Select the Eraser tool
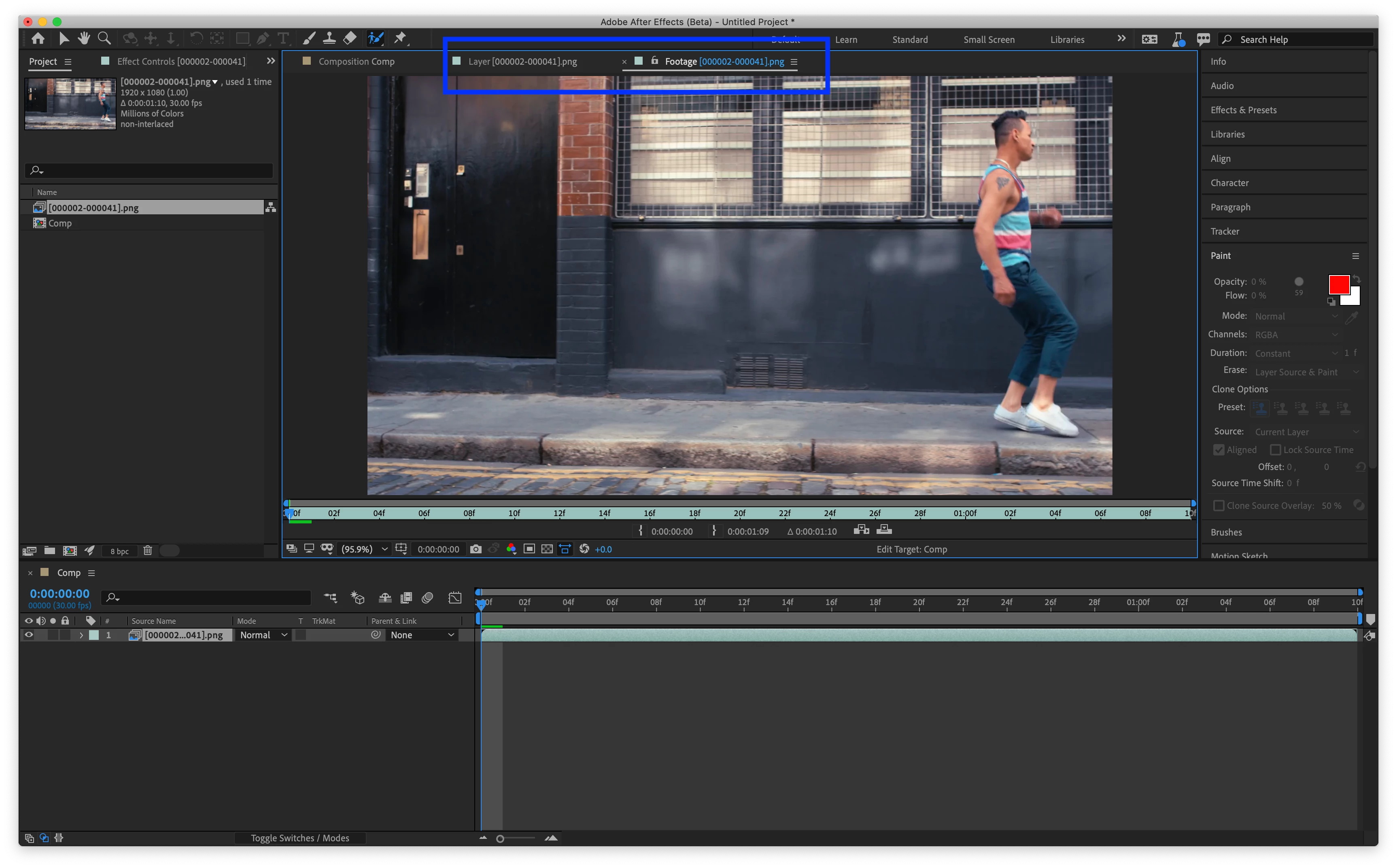The image size is (1397, 868). pyautogui.click(x=350, y=38)
